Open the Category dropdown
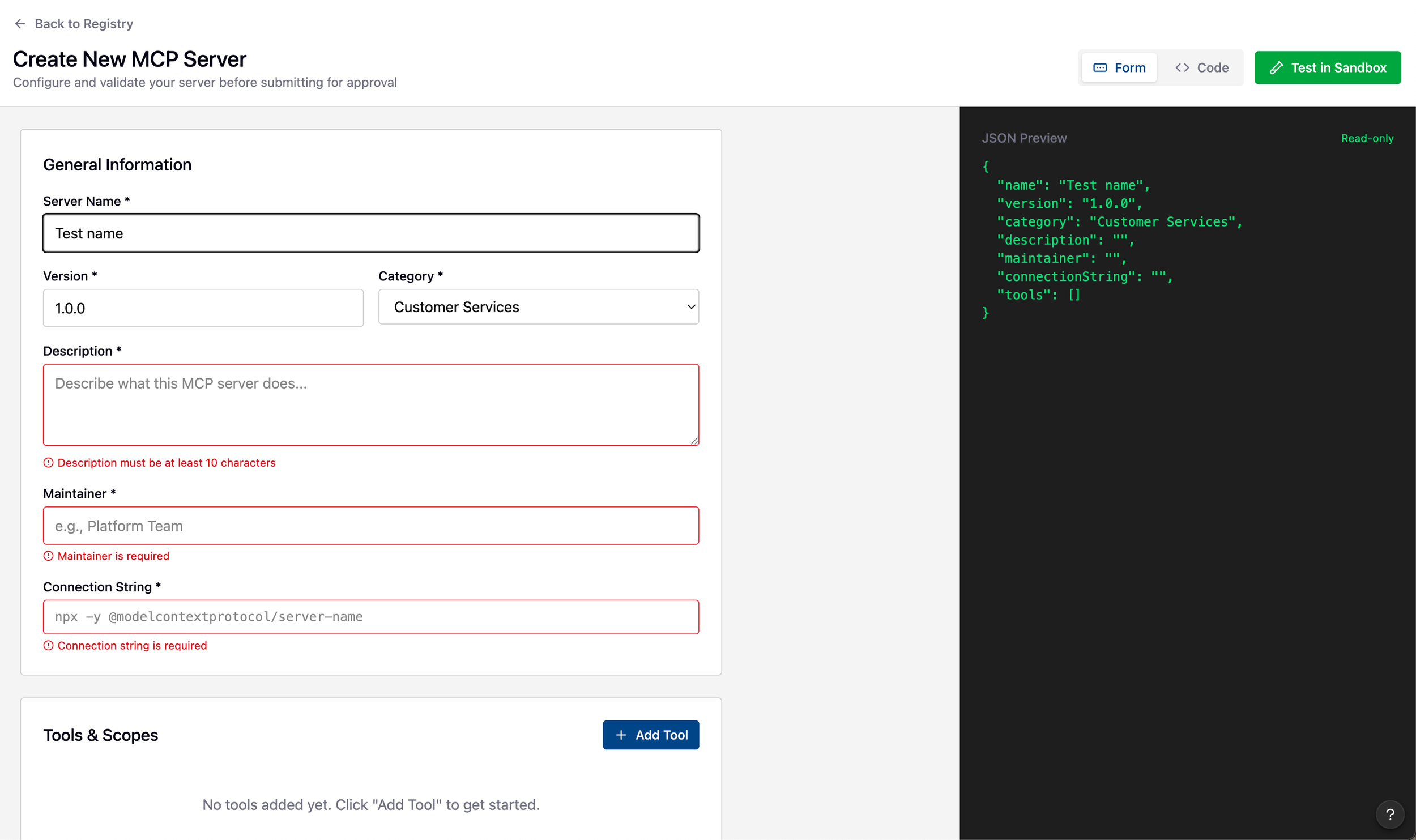Image resolution: width=1416 pixels, height=840 pixels. (538, 307)
